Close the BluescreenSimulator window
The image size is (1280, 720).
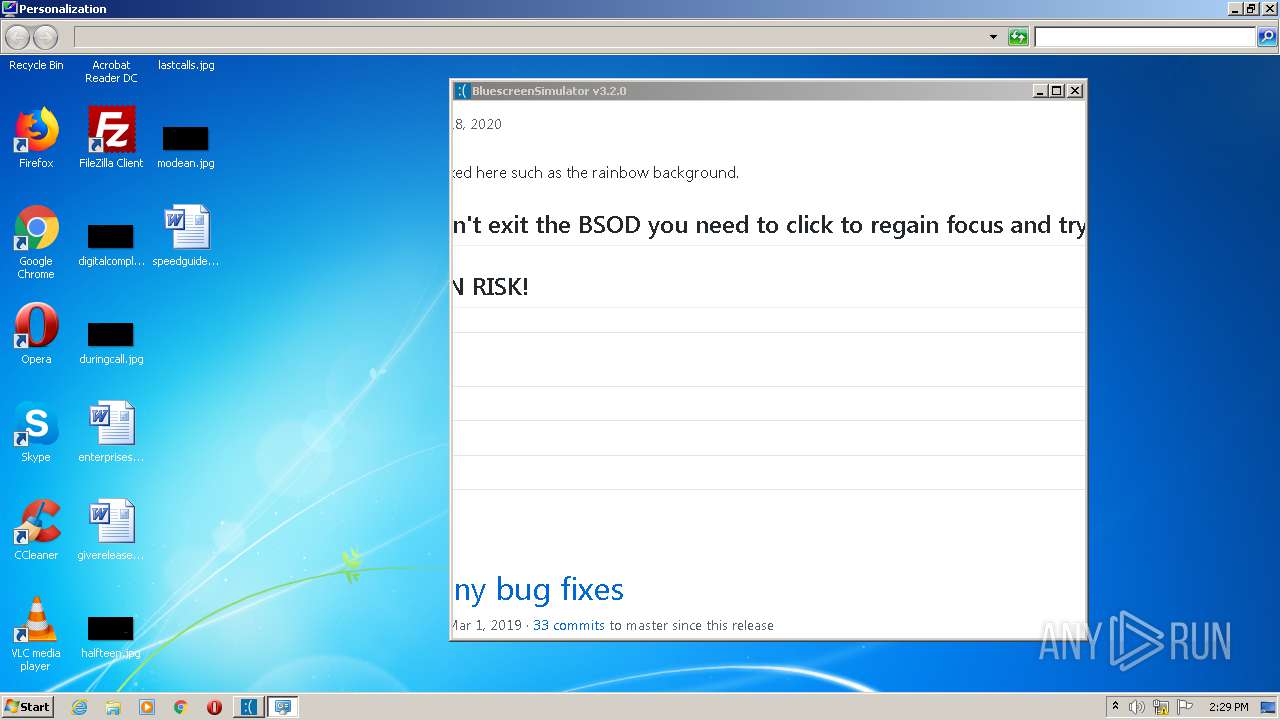pos(1075,91)
